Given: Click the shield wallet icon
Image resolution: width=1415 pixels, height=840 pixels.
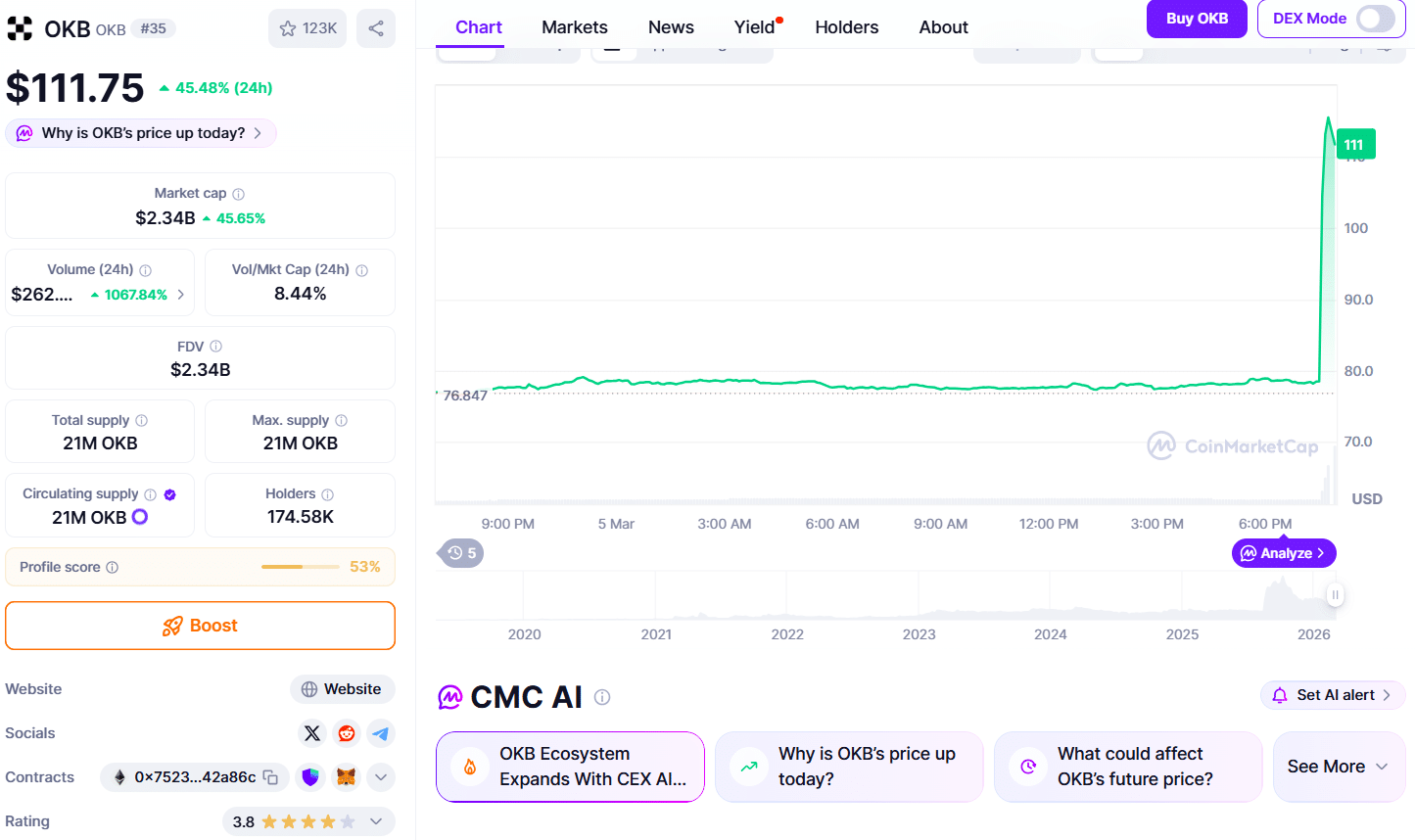Looking at the screenshot, I should tap(310, 777).
